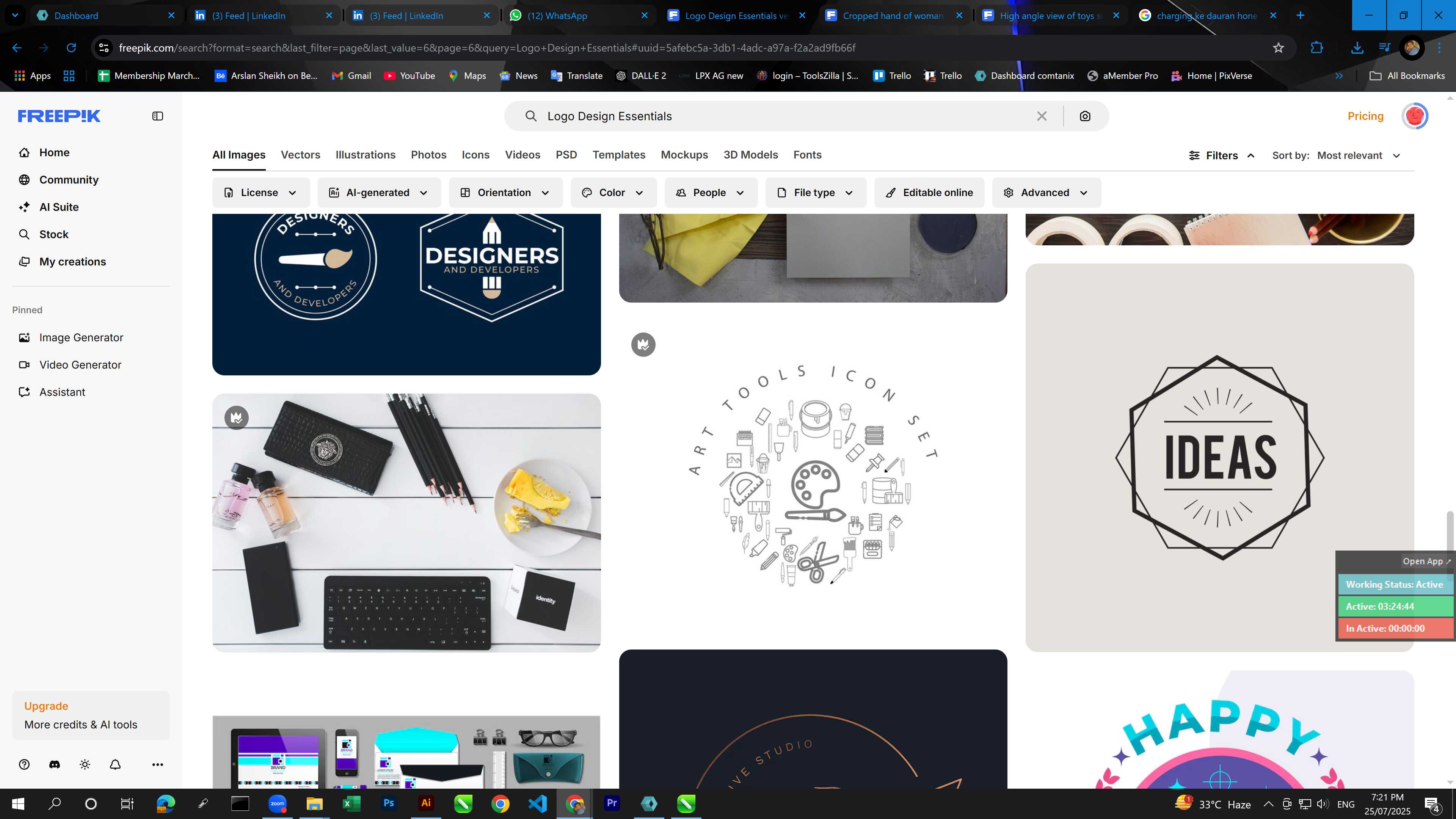This screenshot has width=1456, height=819.
Task: Switch to the 3D Models tab
Action: (751, 155)
